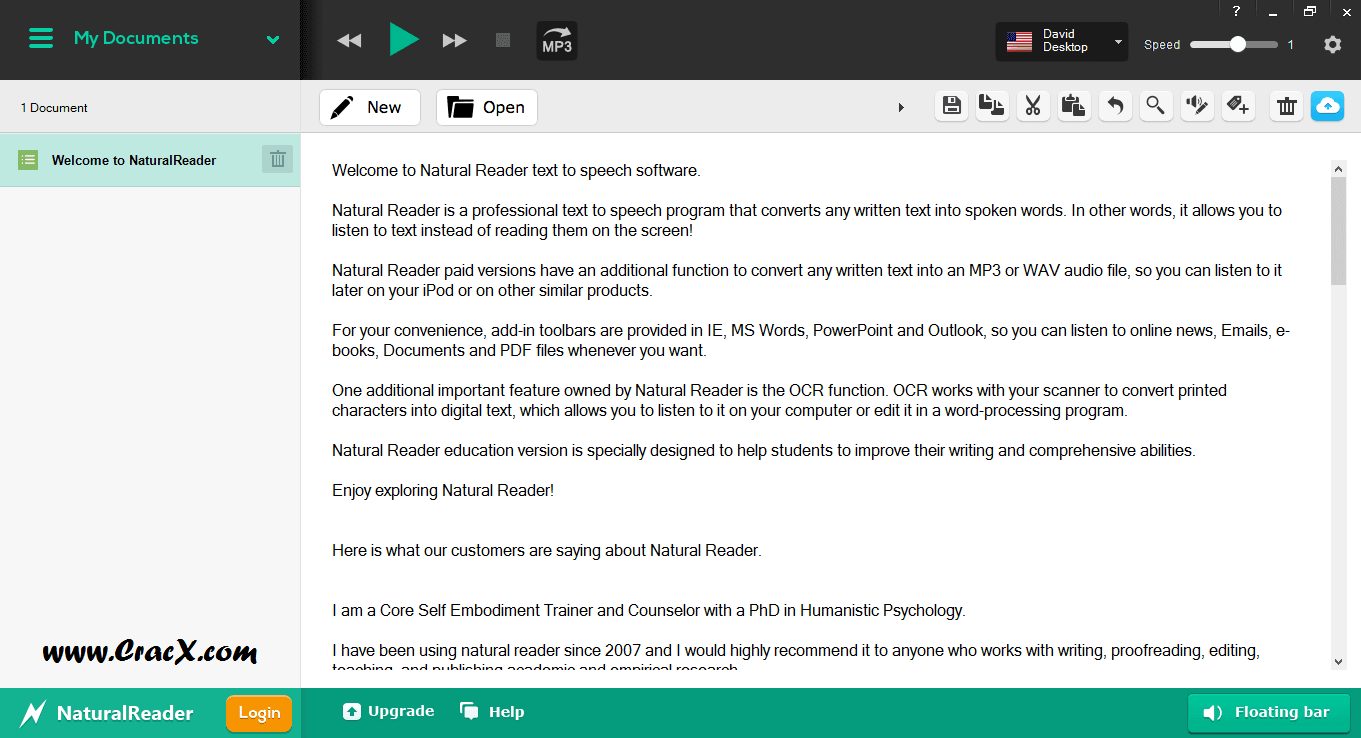Click the scrollbar up arrow
Viewport: 1361px width, 738px height.
point(1339,168)
